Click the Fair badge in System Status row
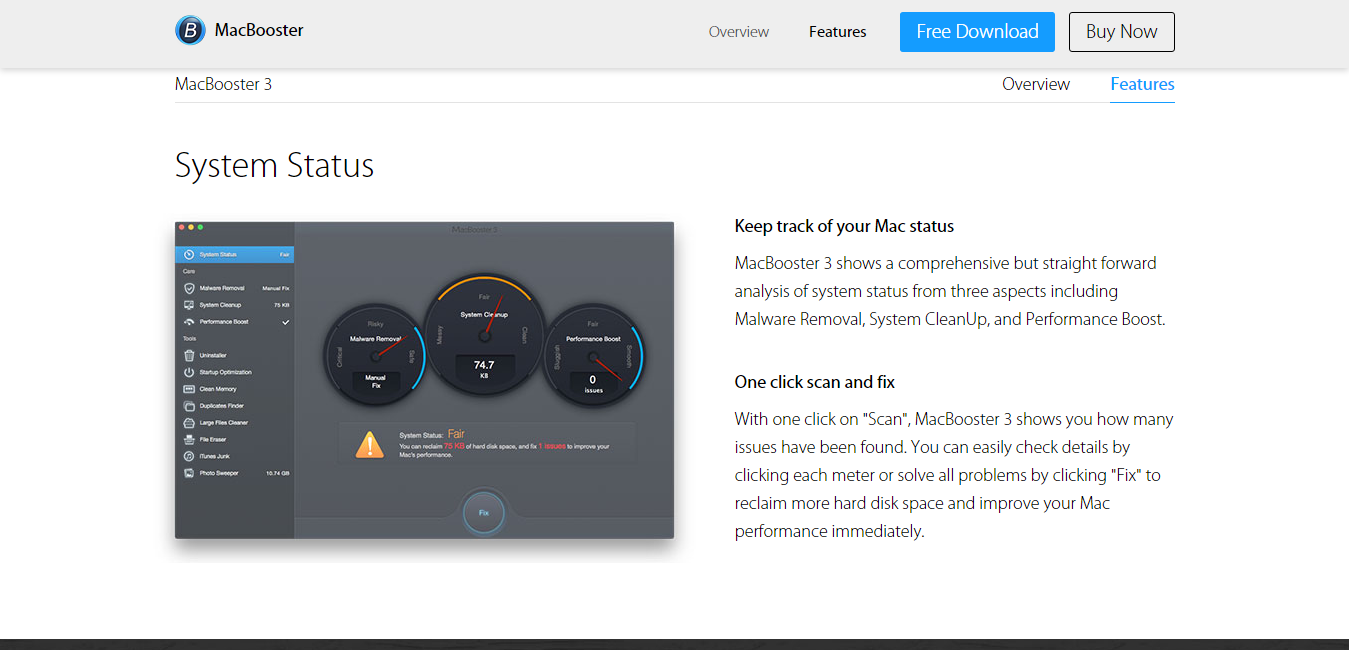 click(284, 255)
